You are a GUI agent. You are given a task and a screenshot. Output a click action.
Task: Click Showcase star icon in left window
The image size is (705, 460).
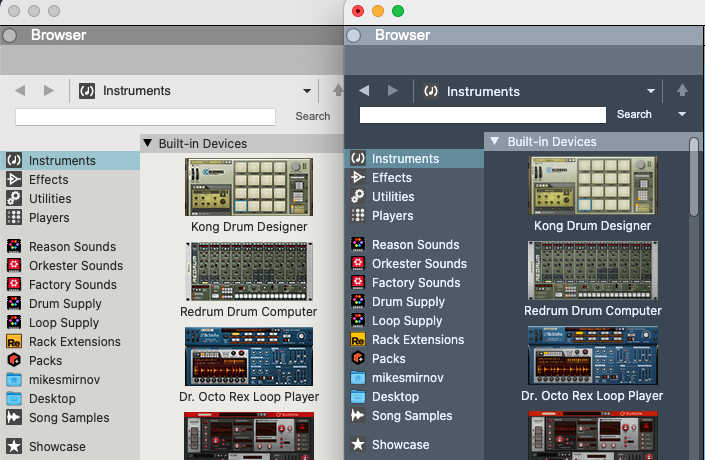tap(14, 447)
